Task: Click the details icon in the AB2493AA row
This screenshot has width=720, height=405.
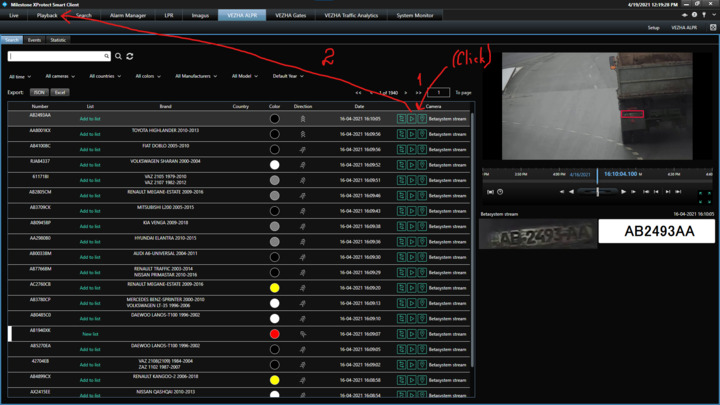Action: tap(402, 119)
